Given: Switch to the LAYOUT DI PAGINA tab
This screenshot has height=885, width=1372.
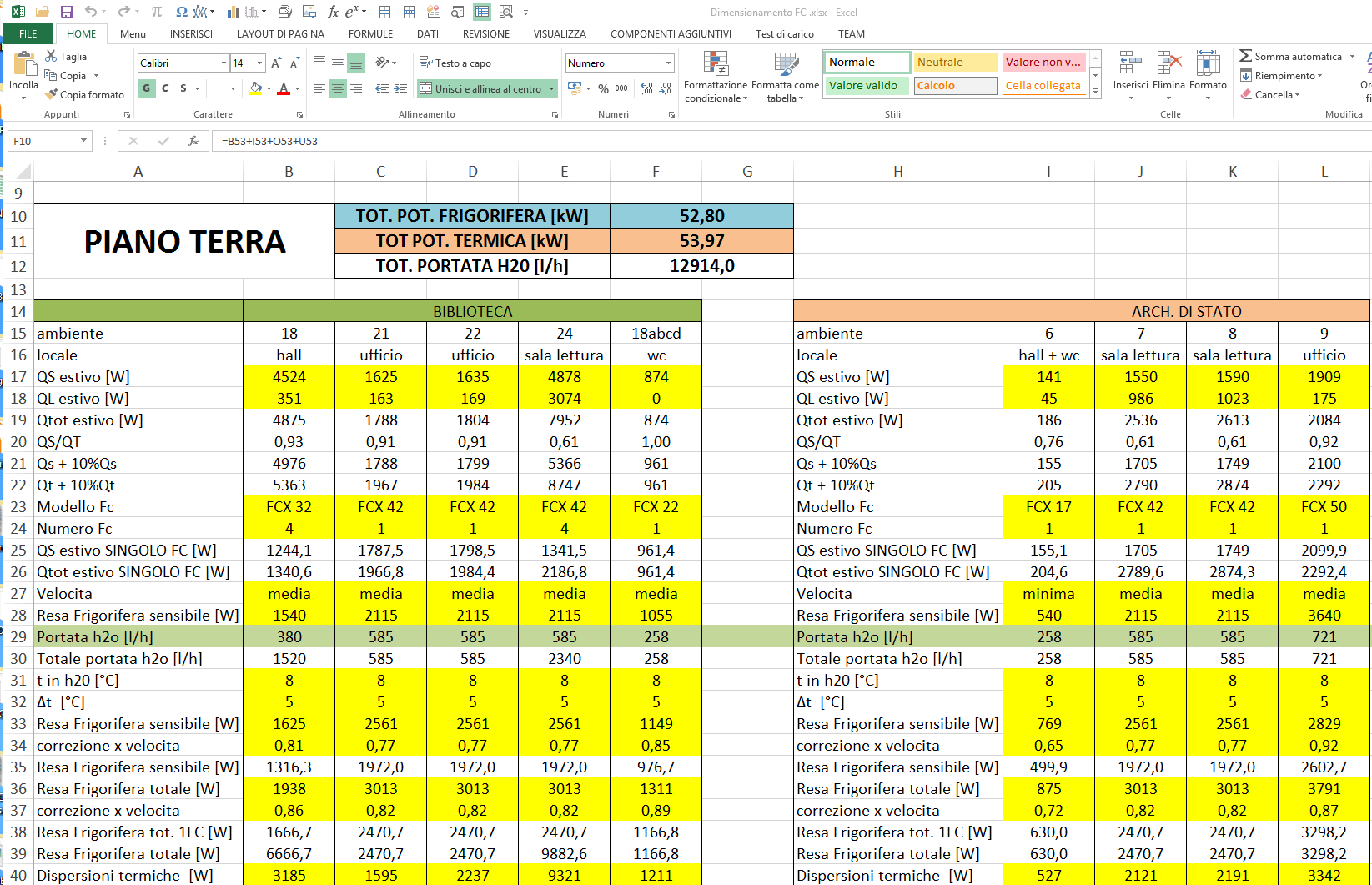Looking at the screenshot, I should 280,33.
